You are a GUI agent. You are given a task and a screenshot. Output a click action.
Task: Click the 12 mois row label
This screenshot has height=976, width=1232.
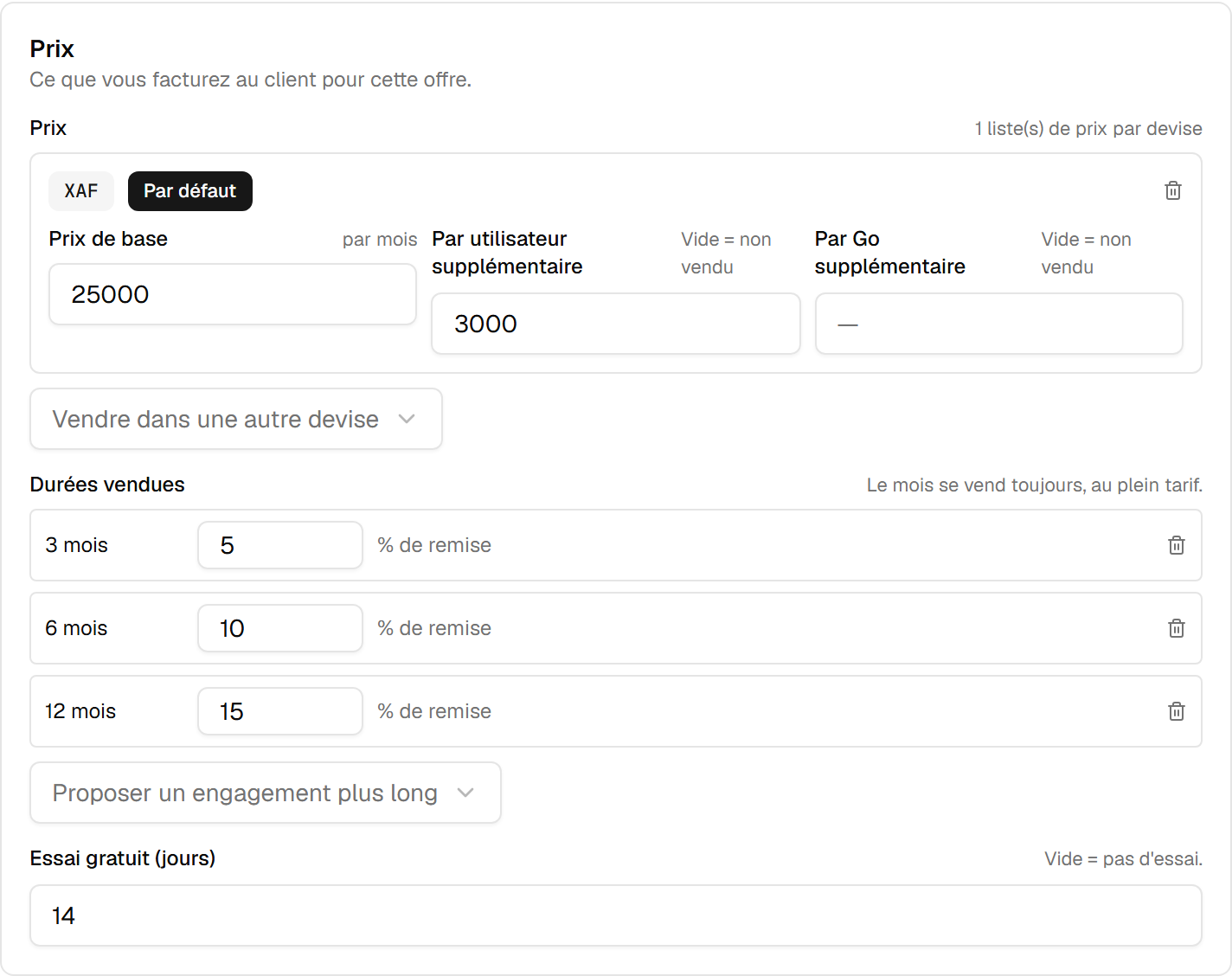pyautogui.click(x=80, y=711)
